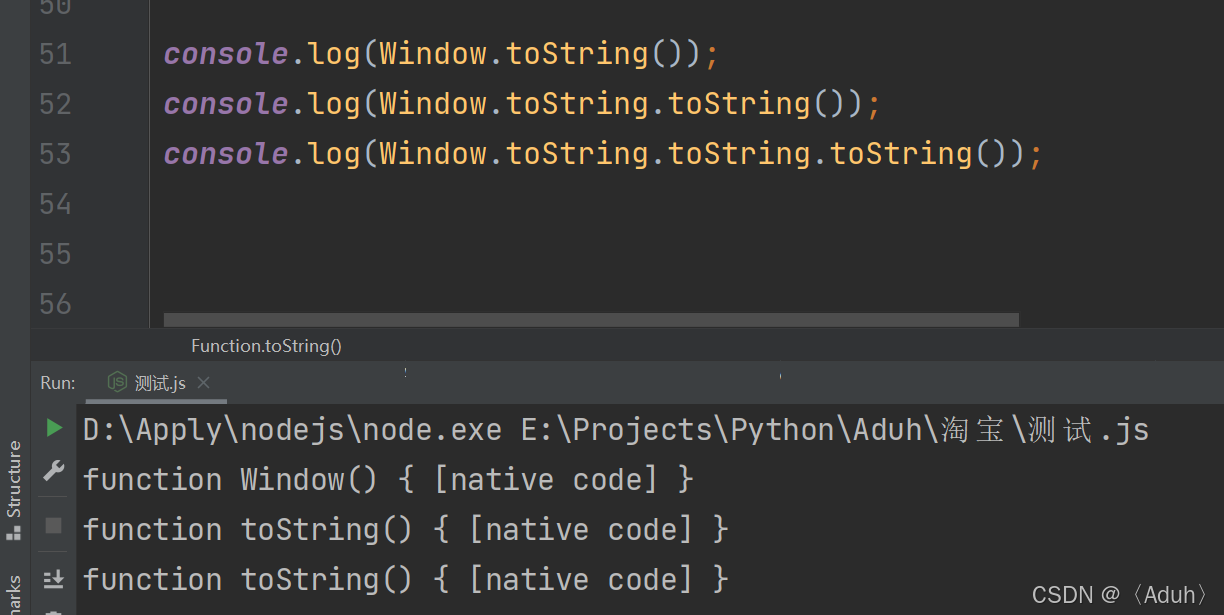Select line number 51 in the gutter
The width and height of the screenshot is (1224, 615).
(55, 52)
